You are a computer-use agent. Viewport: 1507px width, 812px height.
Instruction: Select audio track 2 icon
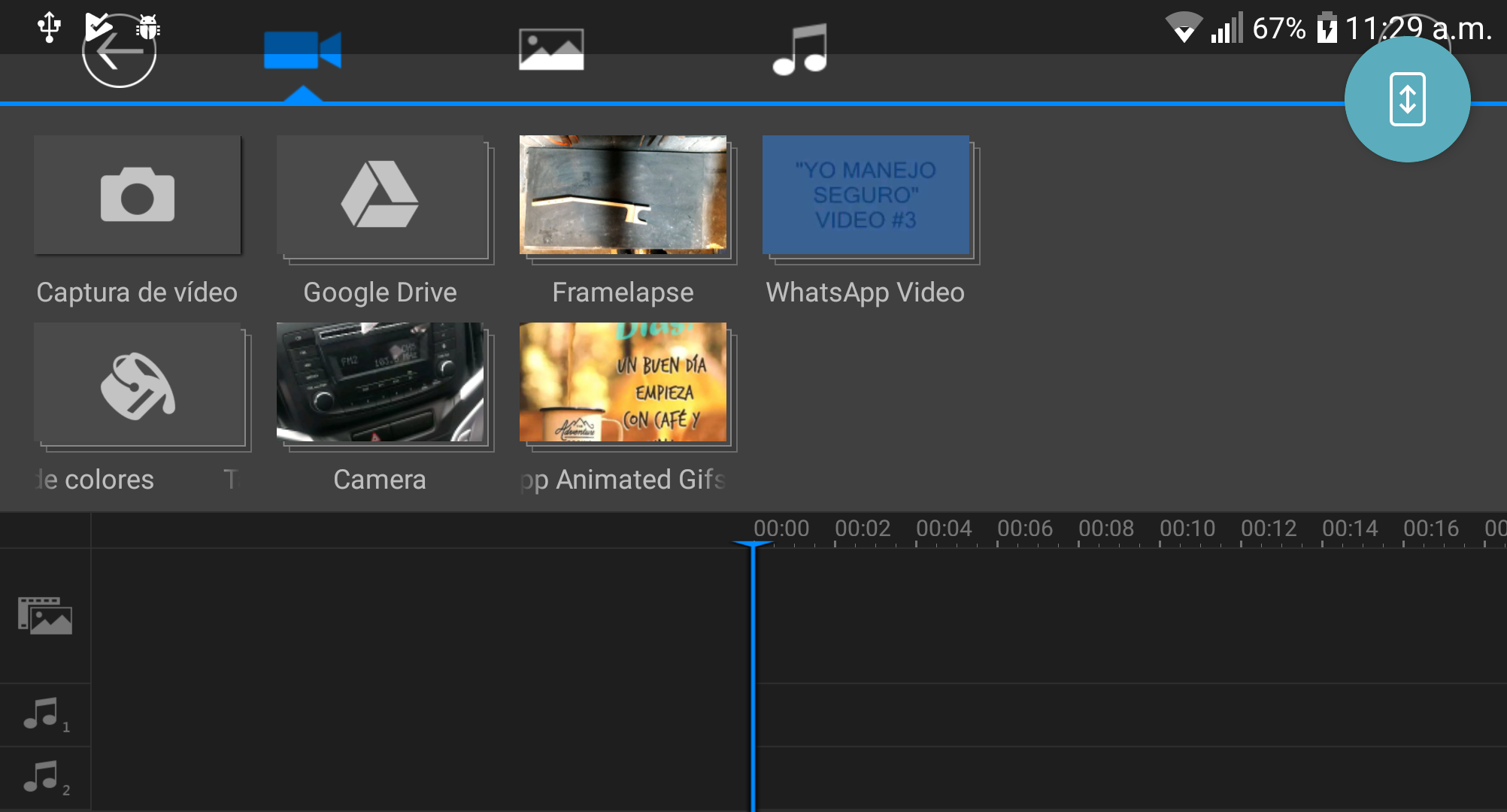click(44, 777)
